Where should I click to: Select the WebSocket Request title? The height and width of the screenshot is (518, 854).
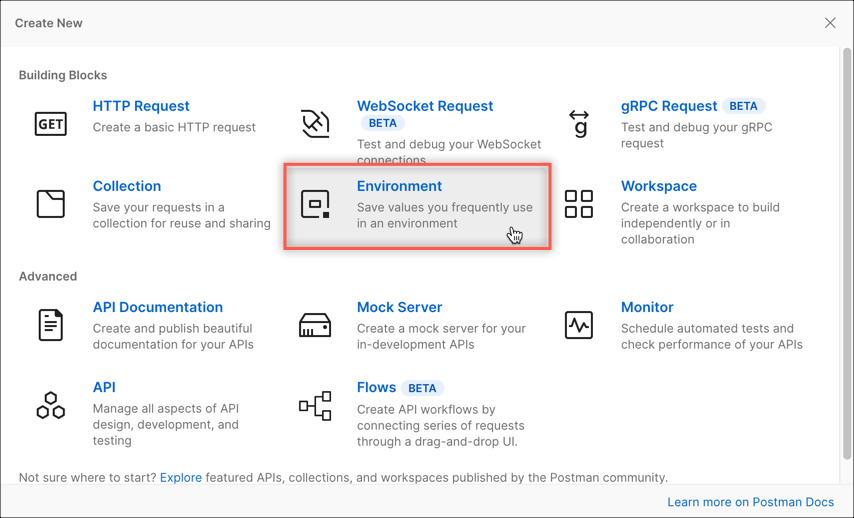coord(425,106)
